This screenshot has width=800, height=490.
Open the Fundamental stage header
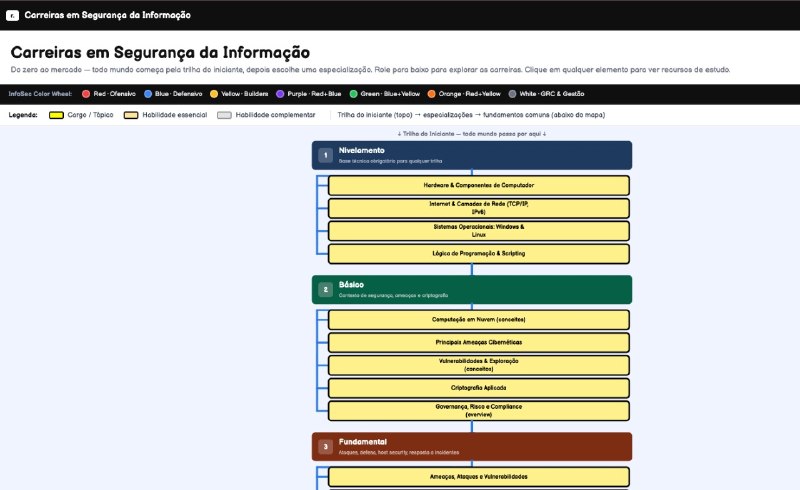(472, 447)
